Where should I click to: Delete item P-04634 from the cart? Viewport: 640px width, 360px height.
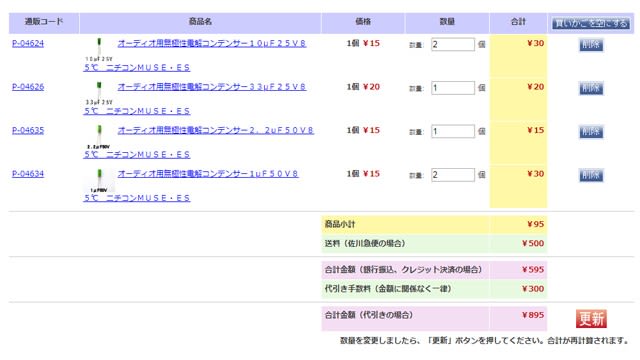tap(591, 175)
